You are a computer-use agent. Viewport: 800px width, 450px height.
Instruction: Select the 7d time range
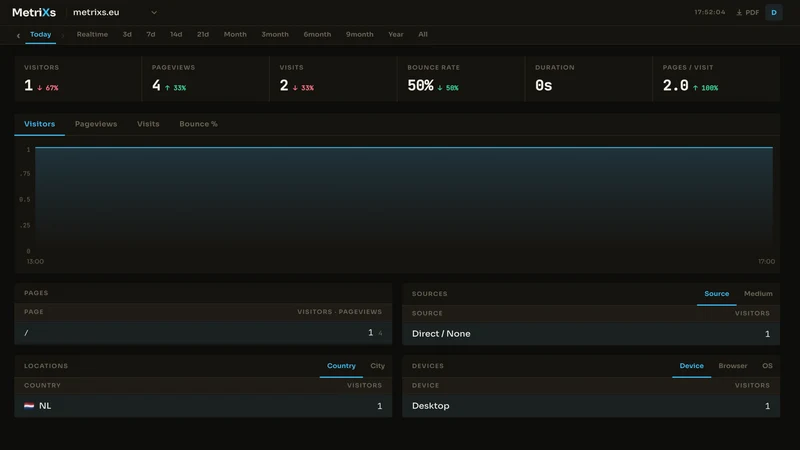coord(151,34)
